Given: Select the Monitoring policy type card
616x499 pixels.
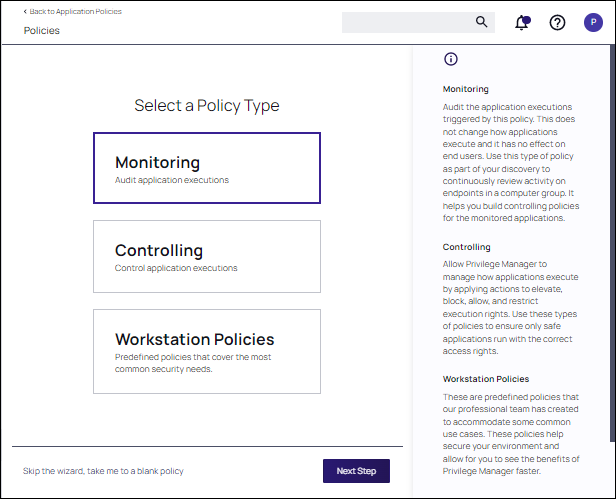Looking at the screenshot, I should 207,168.
